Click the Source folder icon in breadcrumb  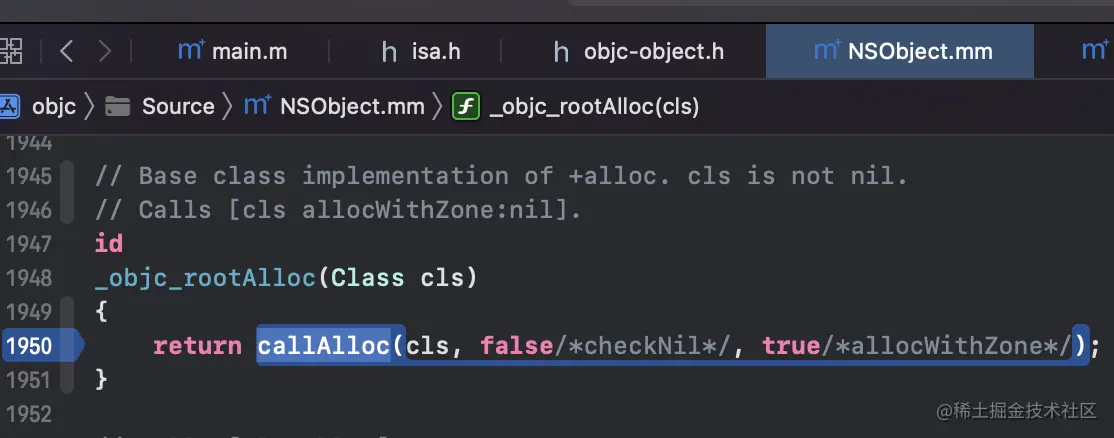click(x=118, y=106)
